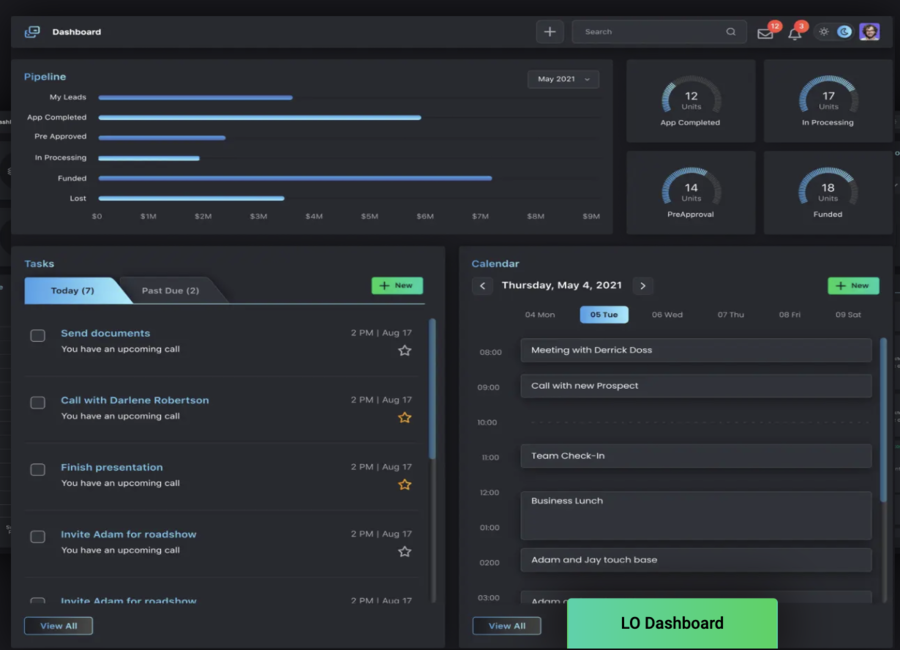Star the Send documents task
The width and height of the screenshot is (900, 650).
click(x=405, y=350)
